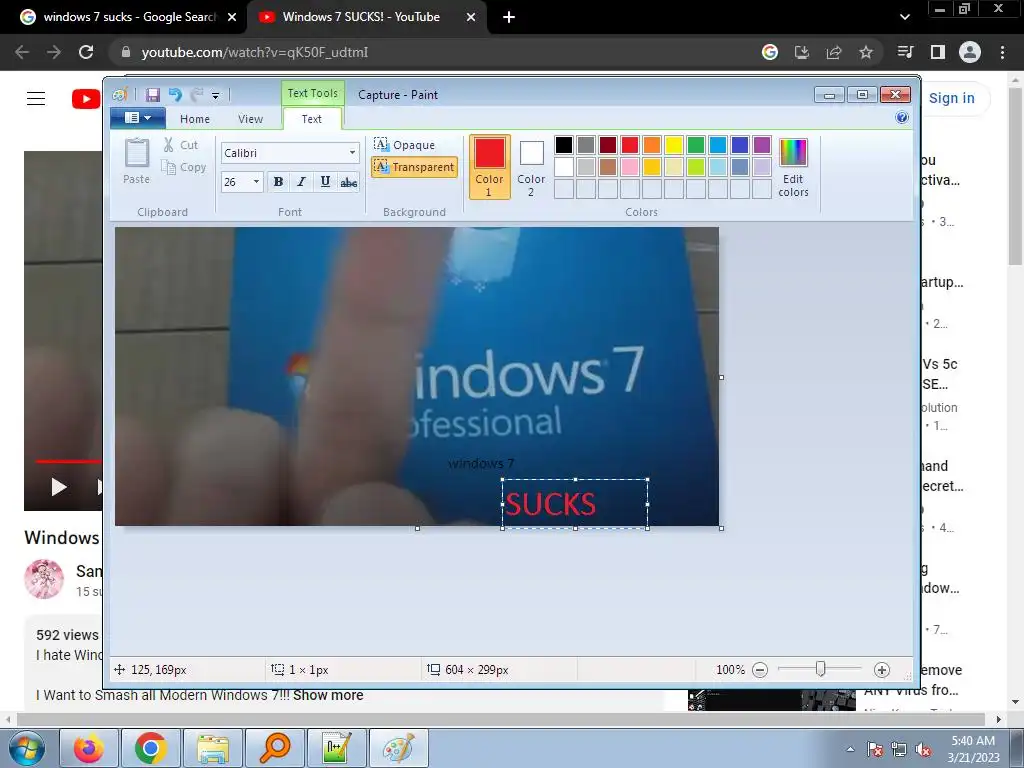Screen dimensions: 1024x768
Task: Click the Google icon in address bar
Action: 770,52
